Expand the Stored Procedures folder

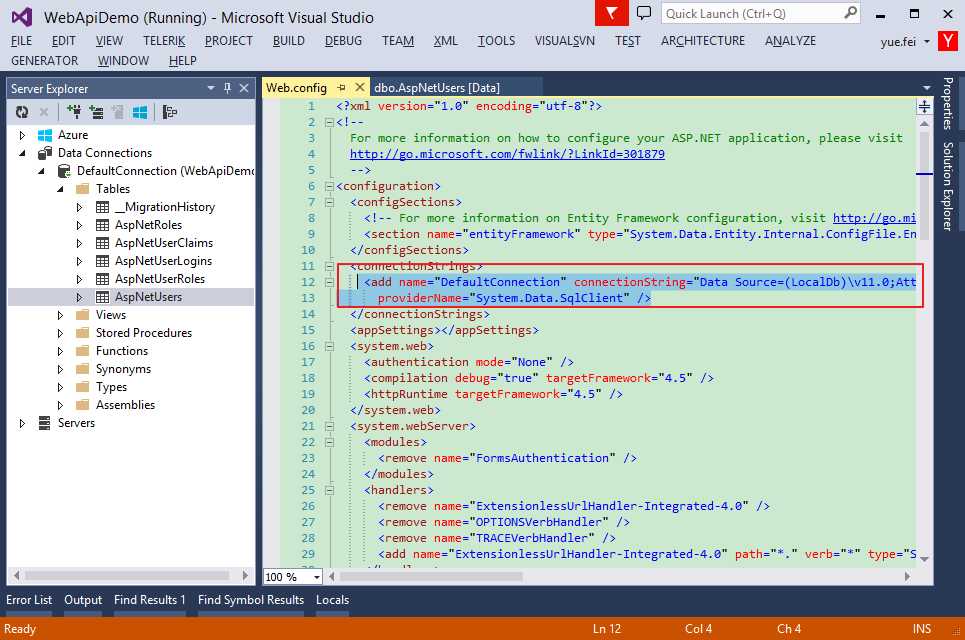(x=60, y=333)
